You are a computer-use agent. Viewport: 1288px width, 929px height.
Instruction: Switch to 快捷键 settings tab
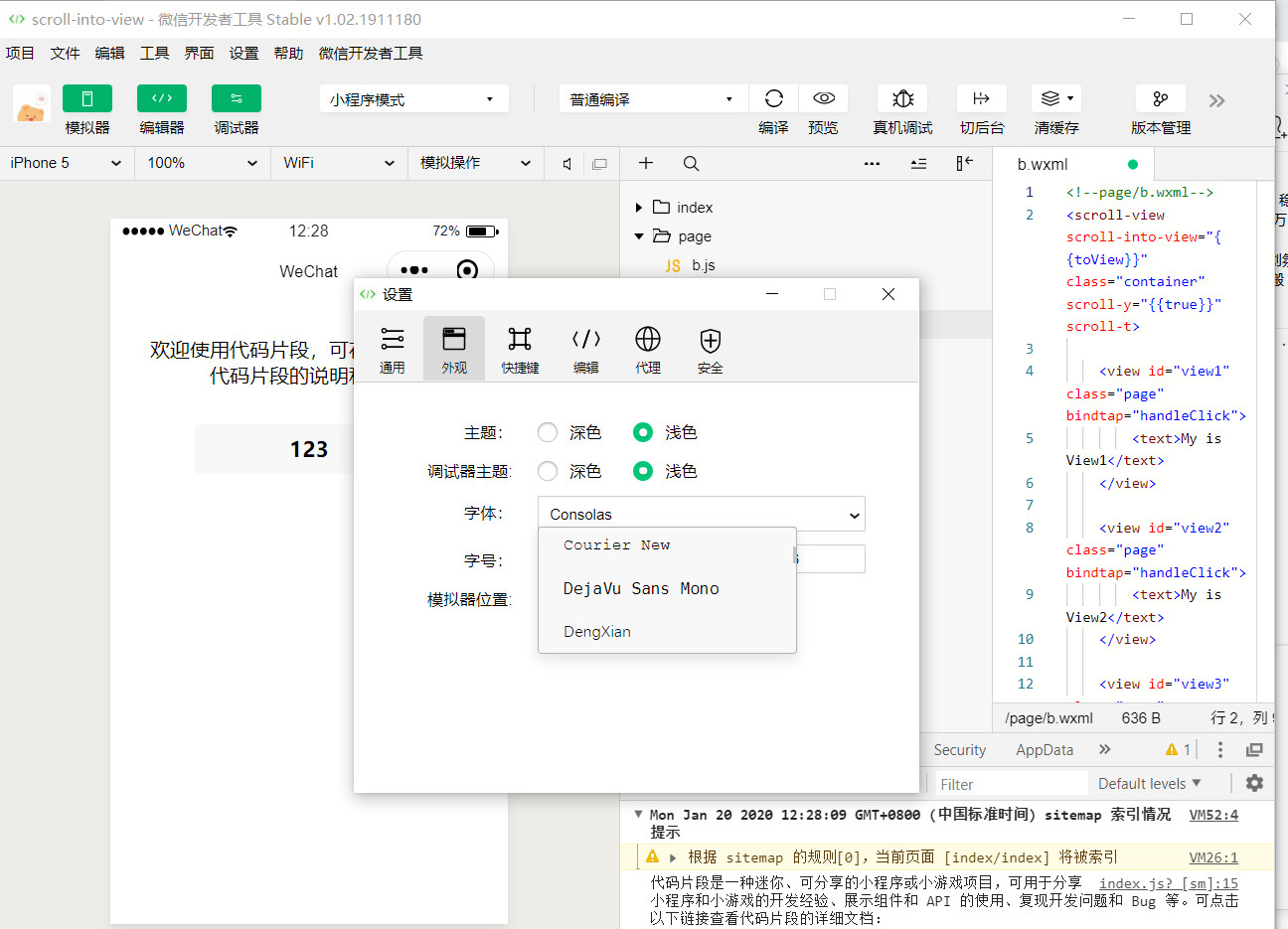click(520, 349)
